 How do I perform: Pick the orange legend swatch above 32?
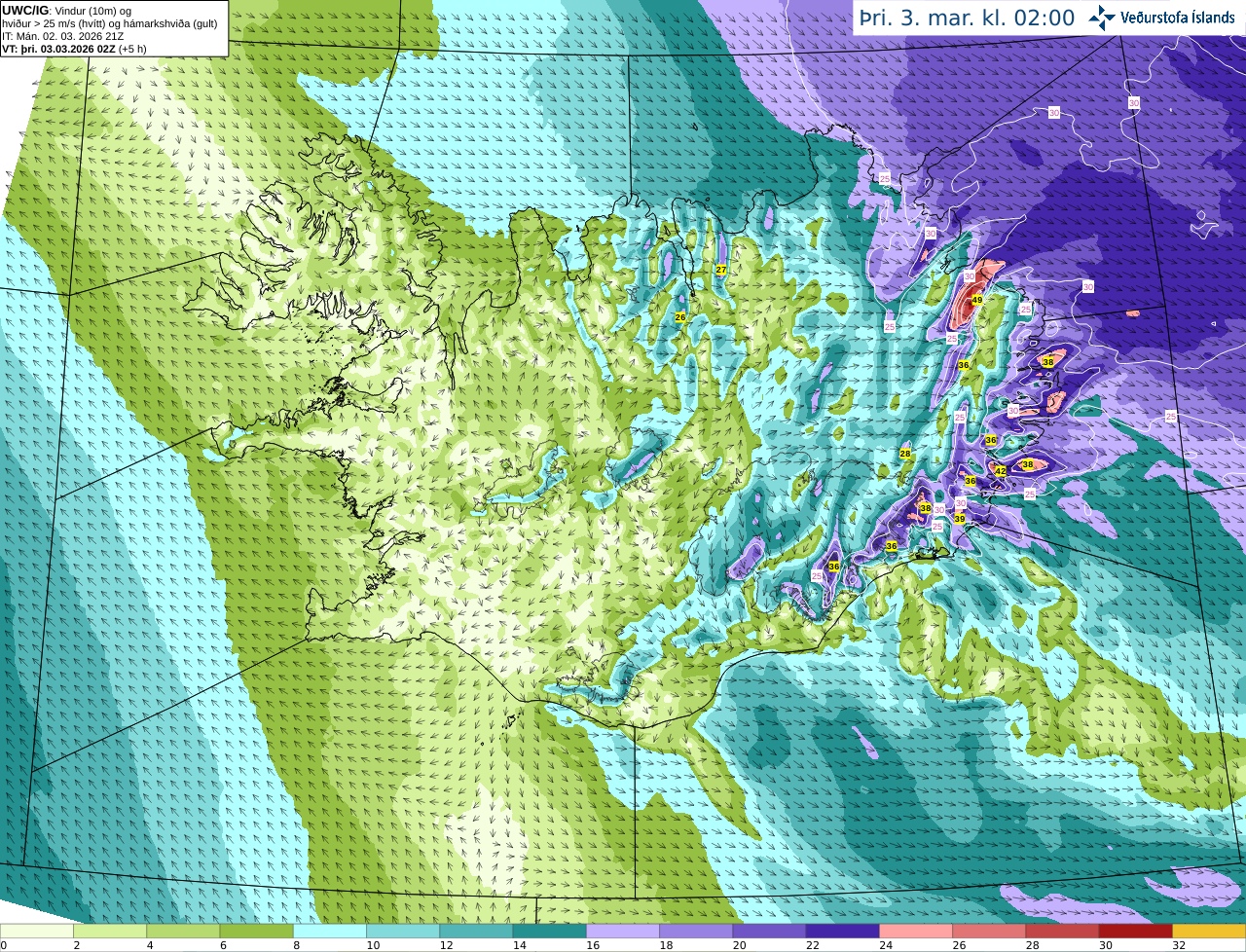1209,932
